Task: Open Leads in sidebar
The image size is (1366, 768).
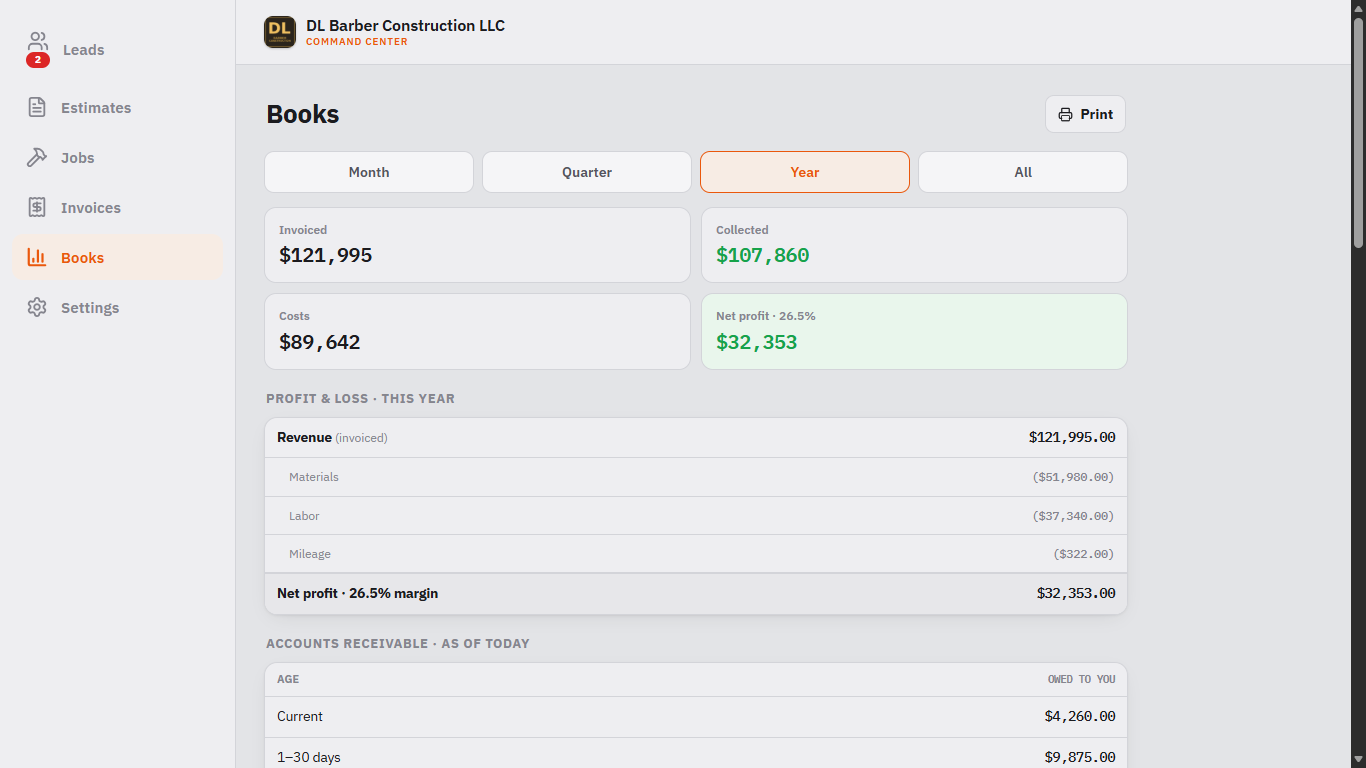Action: pyautogui.click(x=118, y=50)
